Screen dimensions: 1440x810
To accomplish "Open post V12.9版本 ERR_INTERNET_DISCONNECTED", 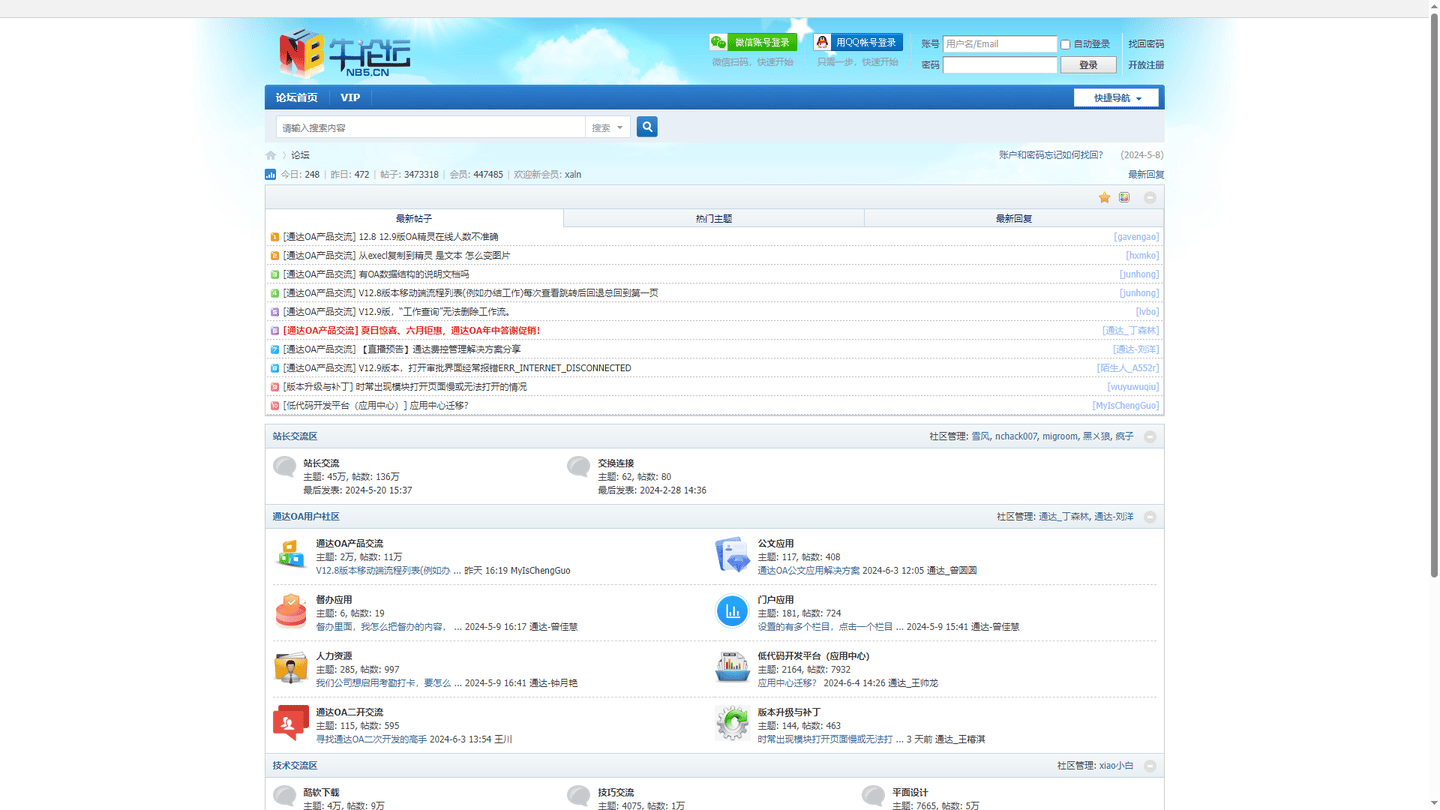I will coord(495,368).
